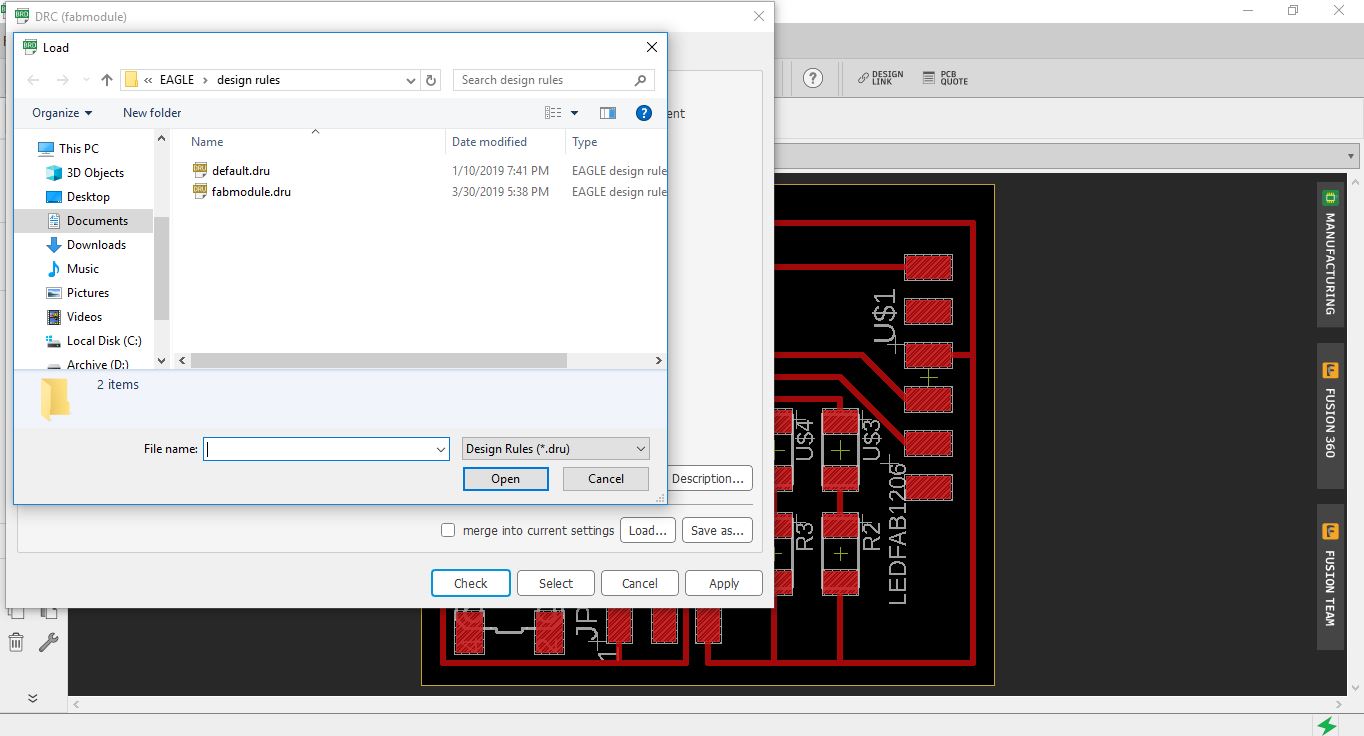The image size is (1364, 736).
Task: Select This PC in navigation pane
Action: (69, 149)
